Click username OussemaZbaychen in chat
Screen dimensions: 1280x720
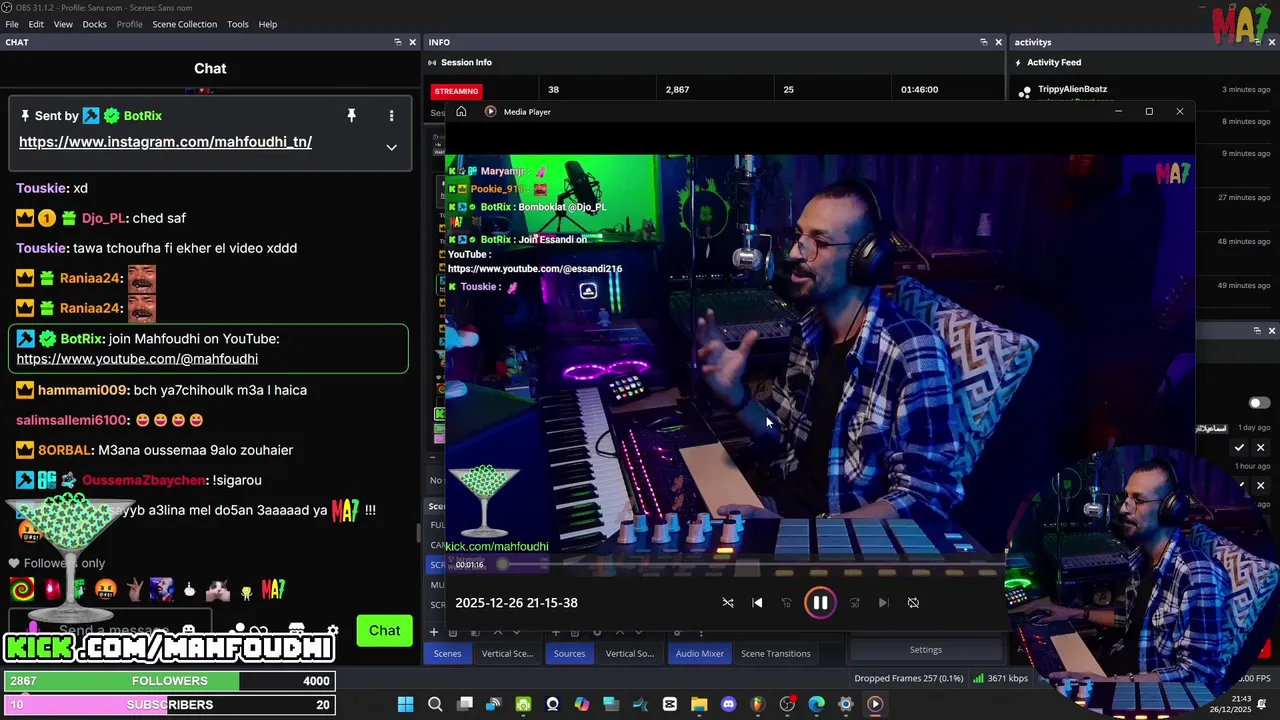(x=144, y=480)
